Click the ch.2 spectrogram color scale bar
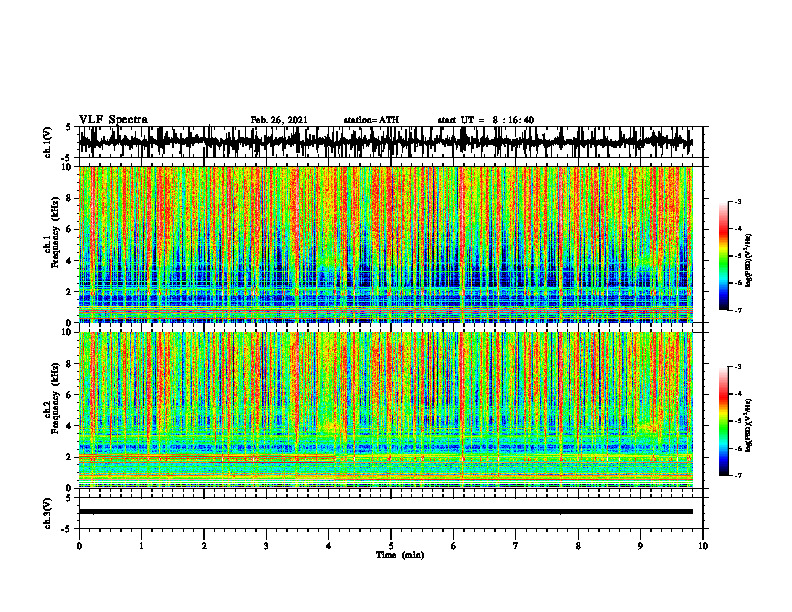 [x=724, y=421]
